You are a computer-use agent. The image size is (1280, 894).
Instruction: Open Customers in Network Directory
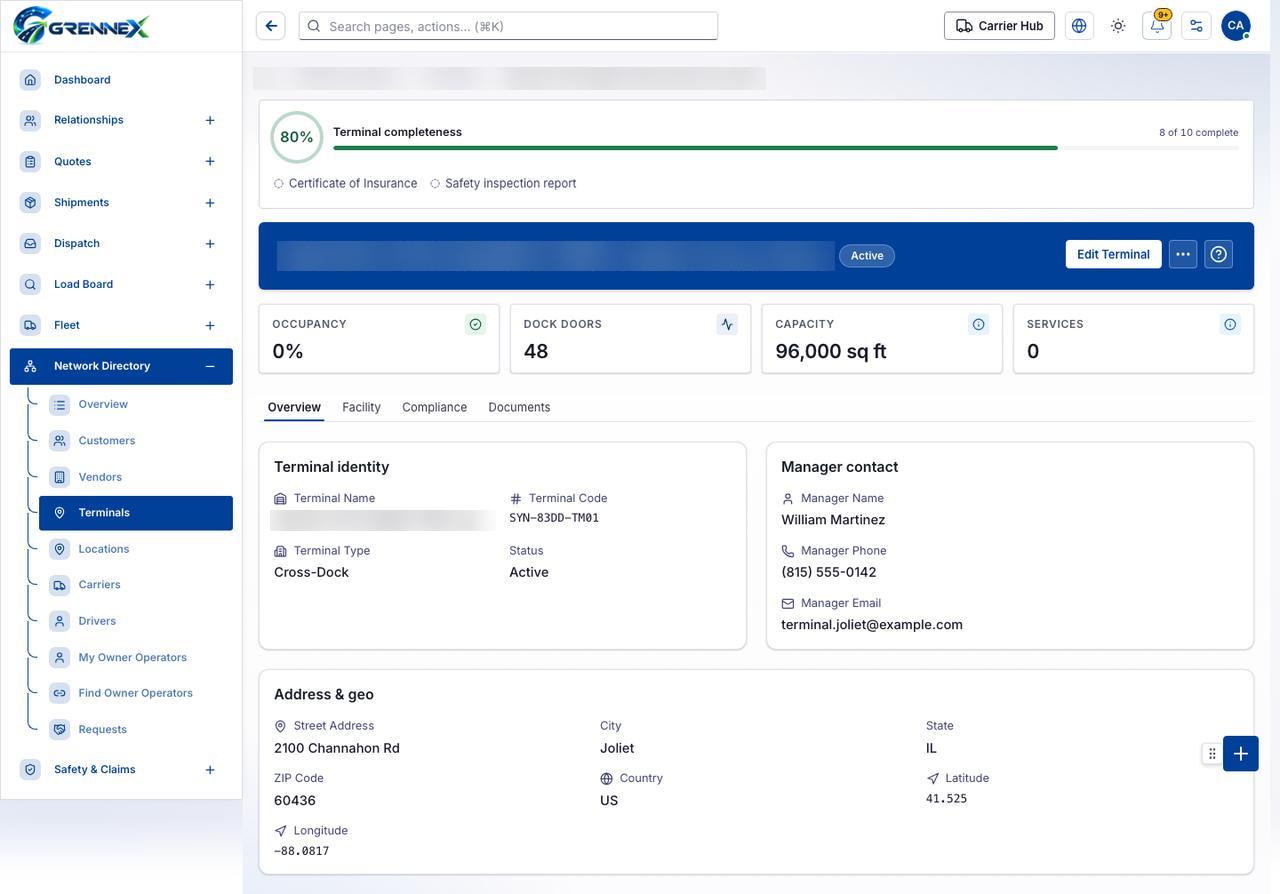(x=136, y=441)
